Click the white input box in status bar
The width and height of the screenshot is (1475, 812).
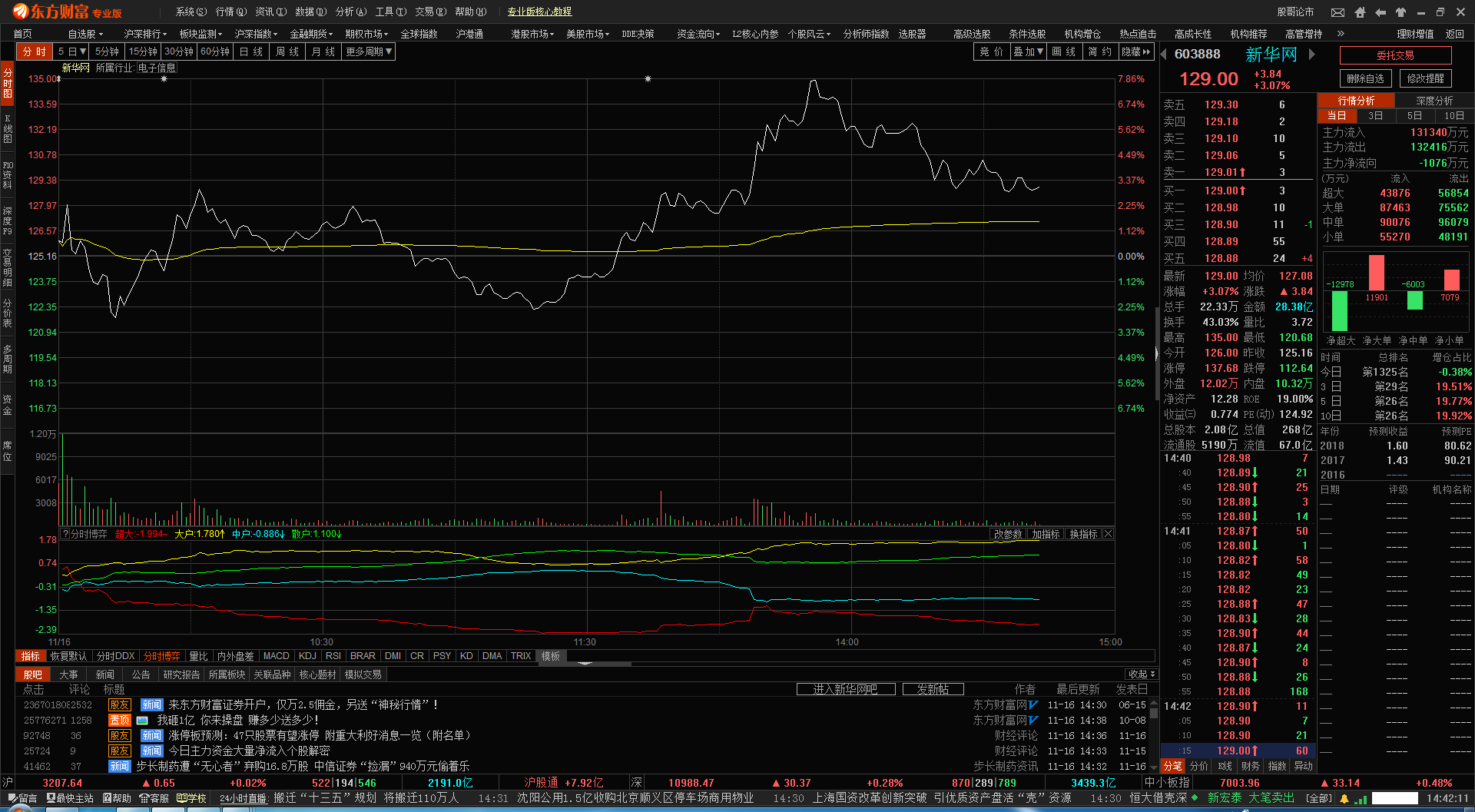1395,799
